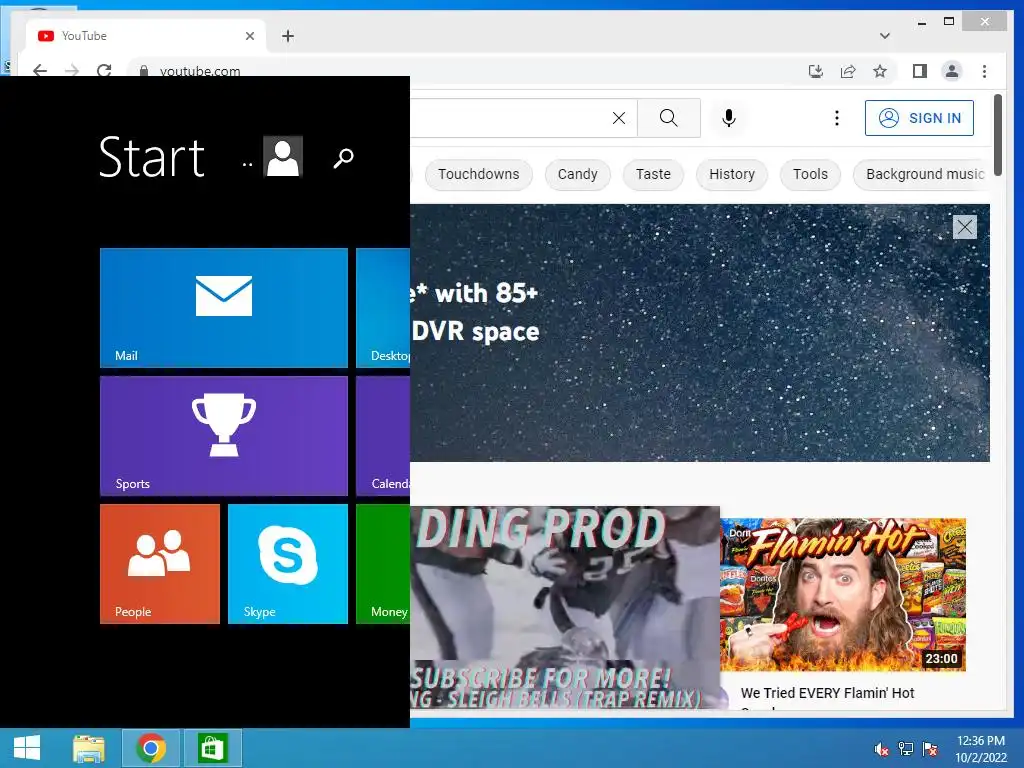Click the muted volume tray icon

point(881,749)
